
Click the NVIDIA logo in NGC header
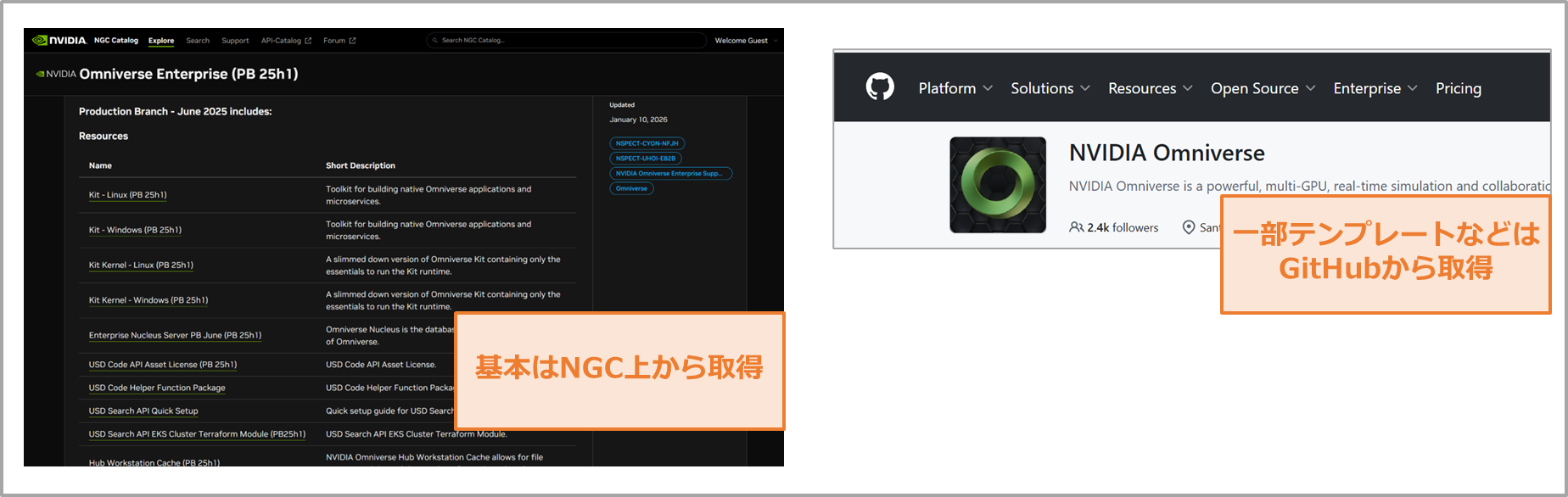(x=59, y=40)
